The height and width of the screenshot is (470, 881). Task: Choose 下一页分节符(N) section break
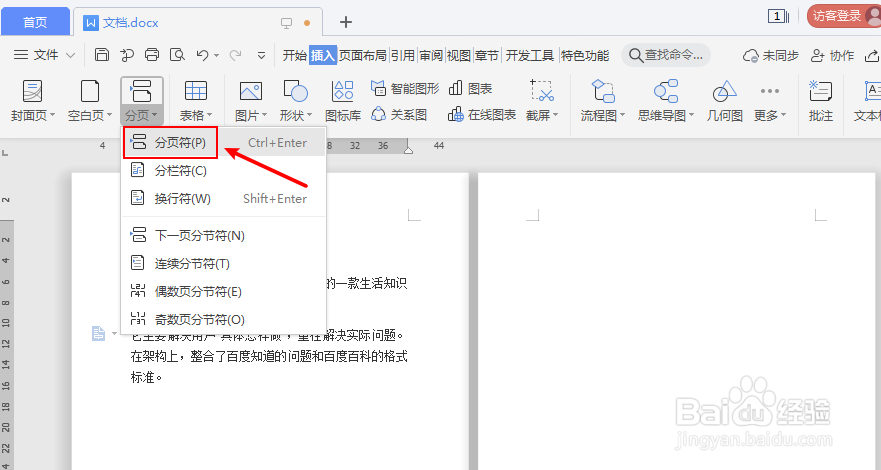(x=224, y=235)
